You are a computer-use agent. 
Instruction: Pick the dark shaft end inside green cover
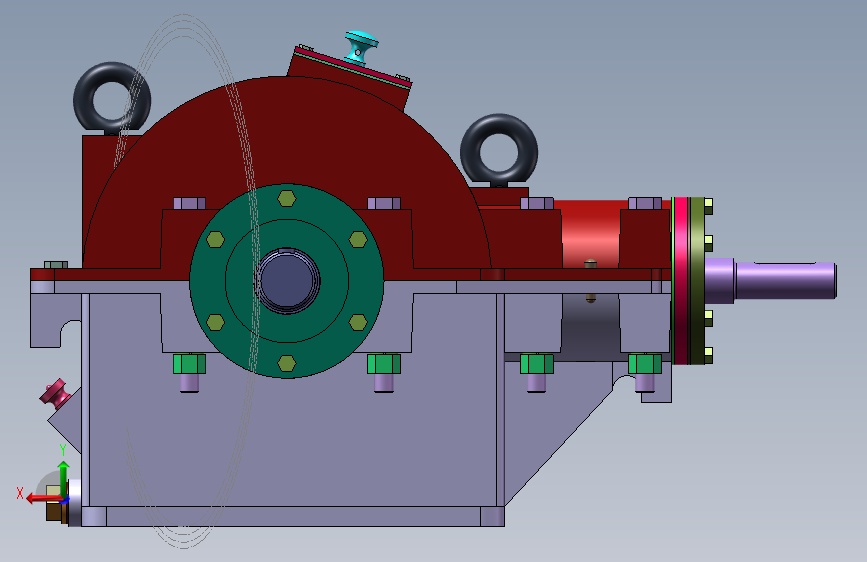(286, 280)
